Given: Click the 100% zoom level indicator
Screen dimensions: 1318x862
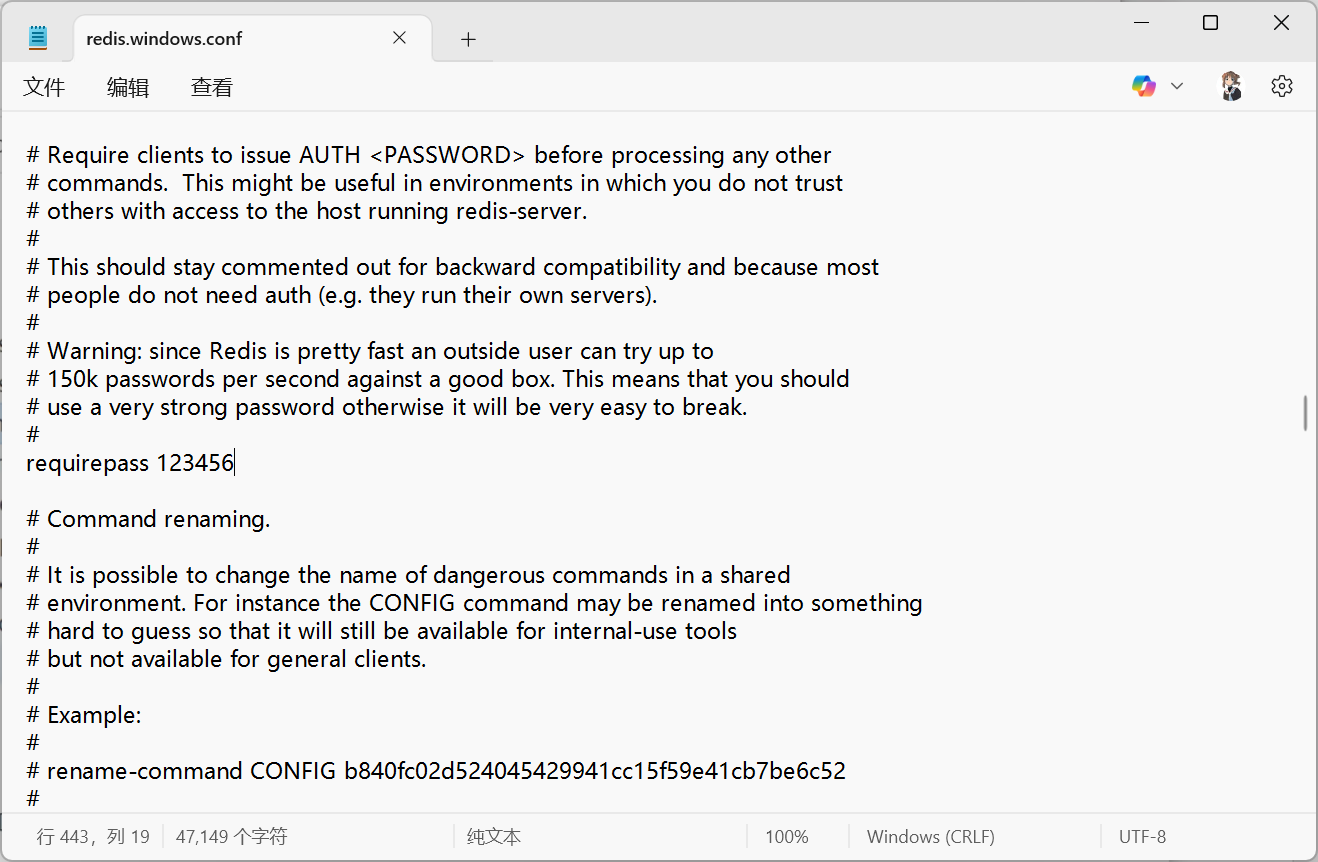Looking at the screenshot, I should [x=787, y=837].
